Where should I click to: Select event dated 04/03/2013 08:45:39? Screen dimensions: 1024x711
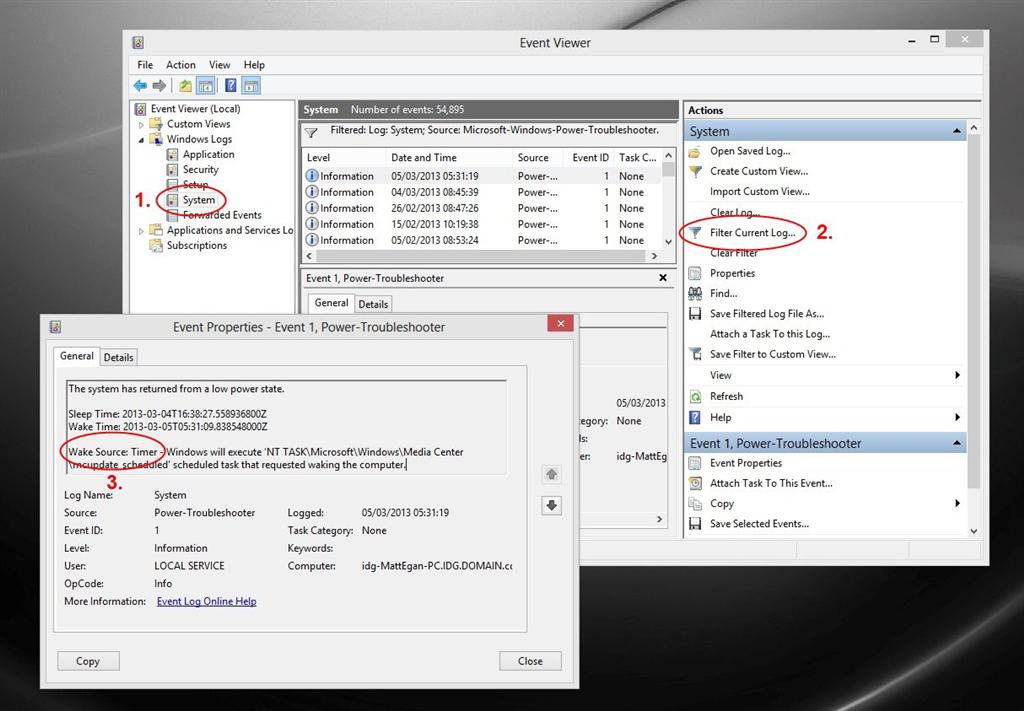[483, 192]
